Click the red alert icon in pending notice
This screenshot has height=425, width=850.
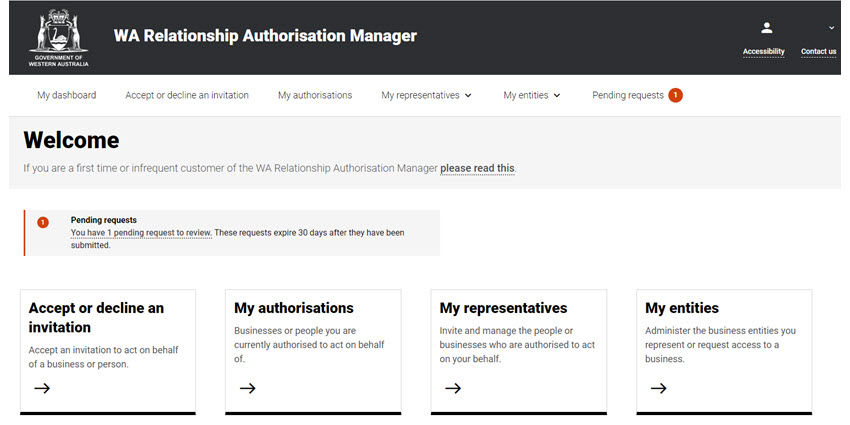point(43,222)
